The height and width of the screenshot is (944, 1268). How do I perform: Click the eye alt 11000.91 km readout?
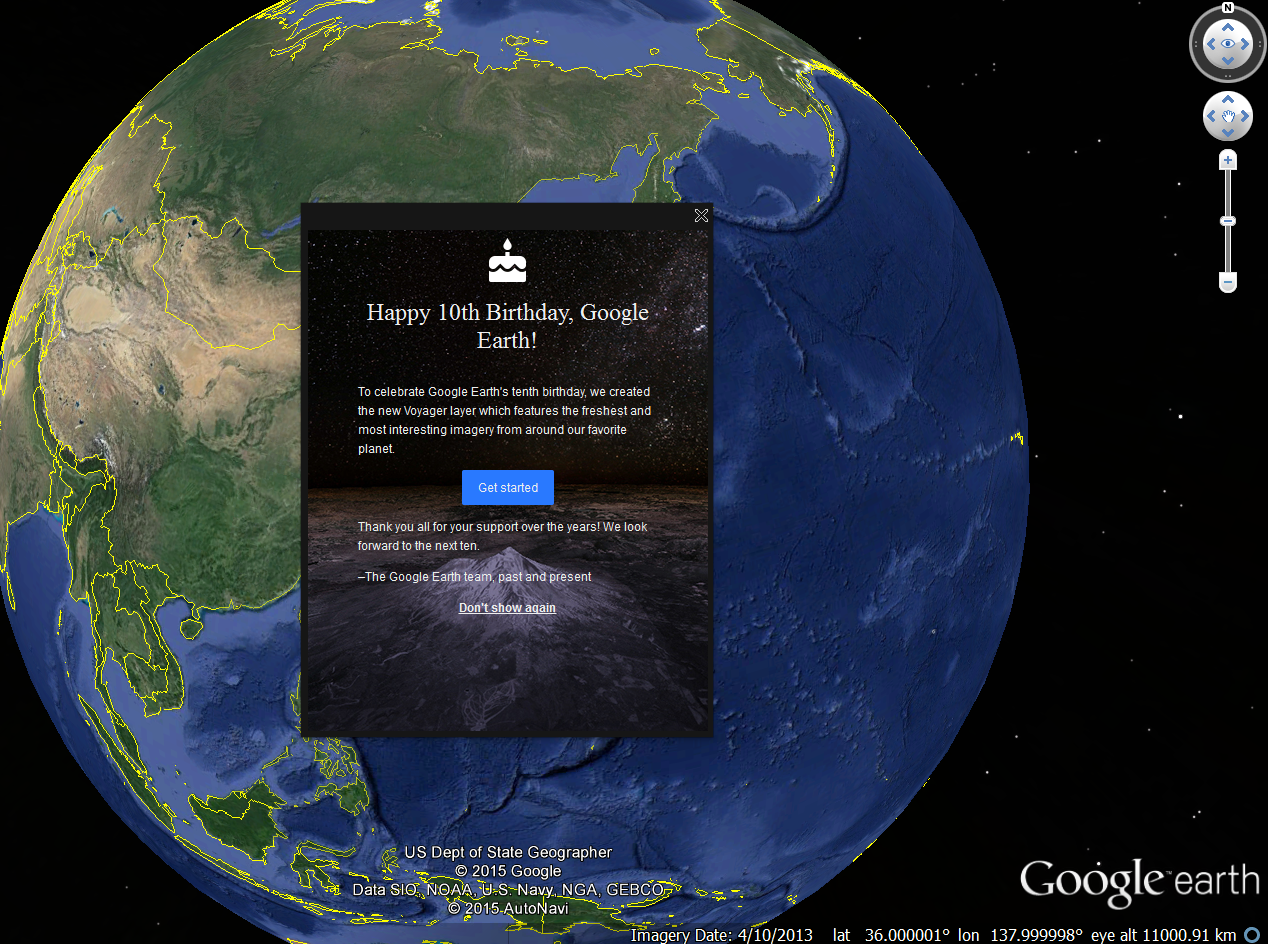tap(1164, 935)
